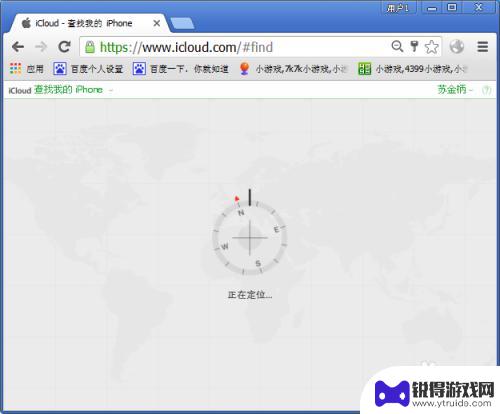The width and height of the screenshot is (500, 414).
Task: Click the forward navigation arrow
Action: [41, 47]
